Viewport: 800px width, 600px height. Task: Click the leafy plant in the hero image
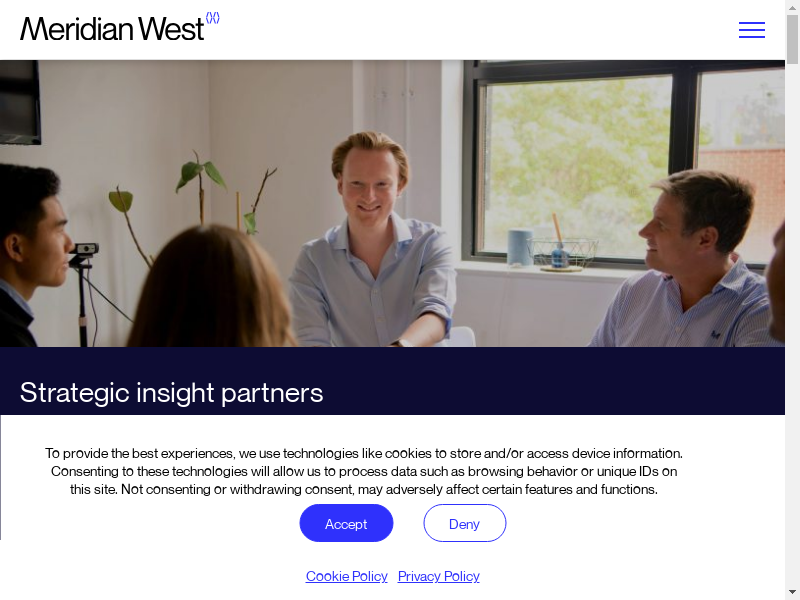[x=194, y=194]
